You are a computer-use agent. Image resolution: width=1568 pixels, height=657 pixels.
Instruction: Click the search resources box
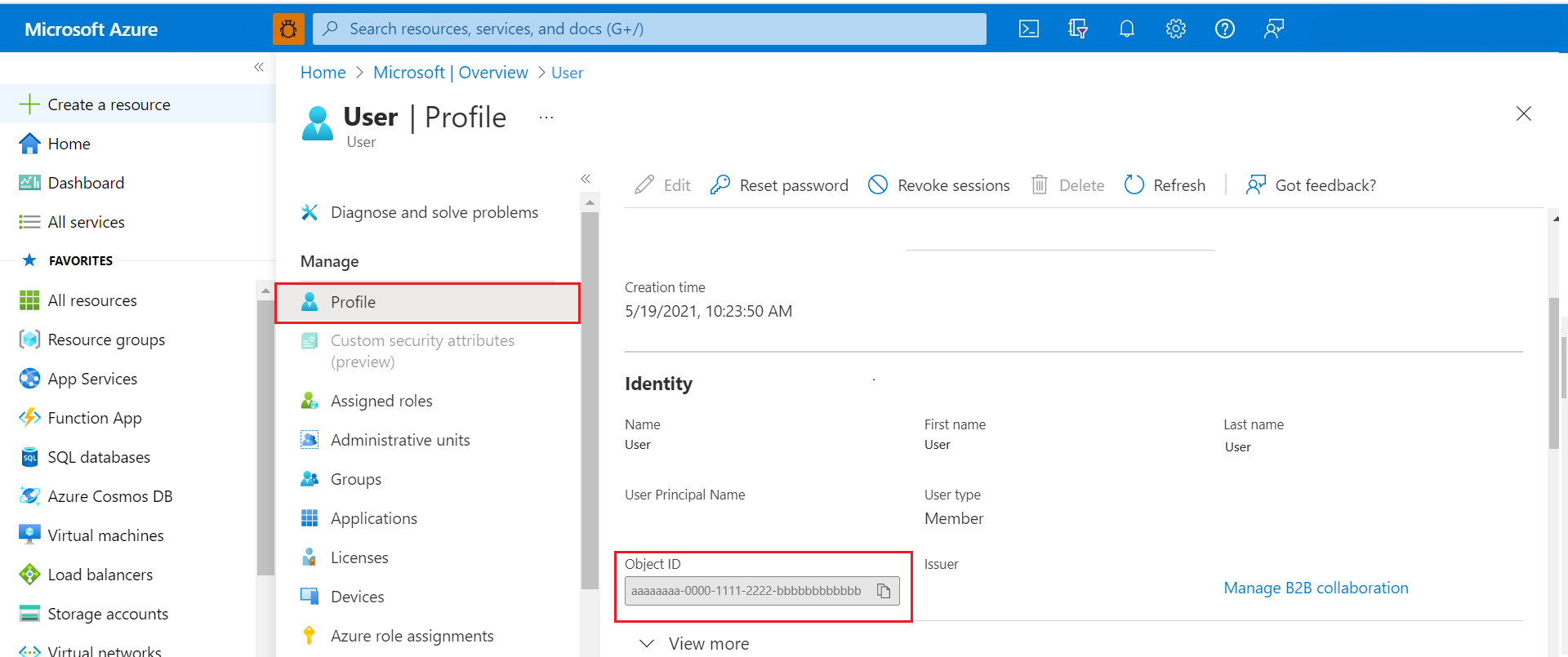click(x=649, y=29)
